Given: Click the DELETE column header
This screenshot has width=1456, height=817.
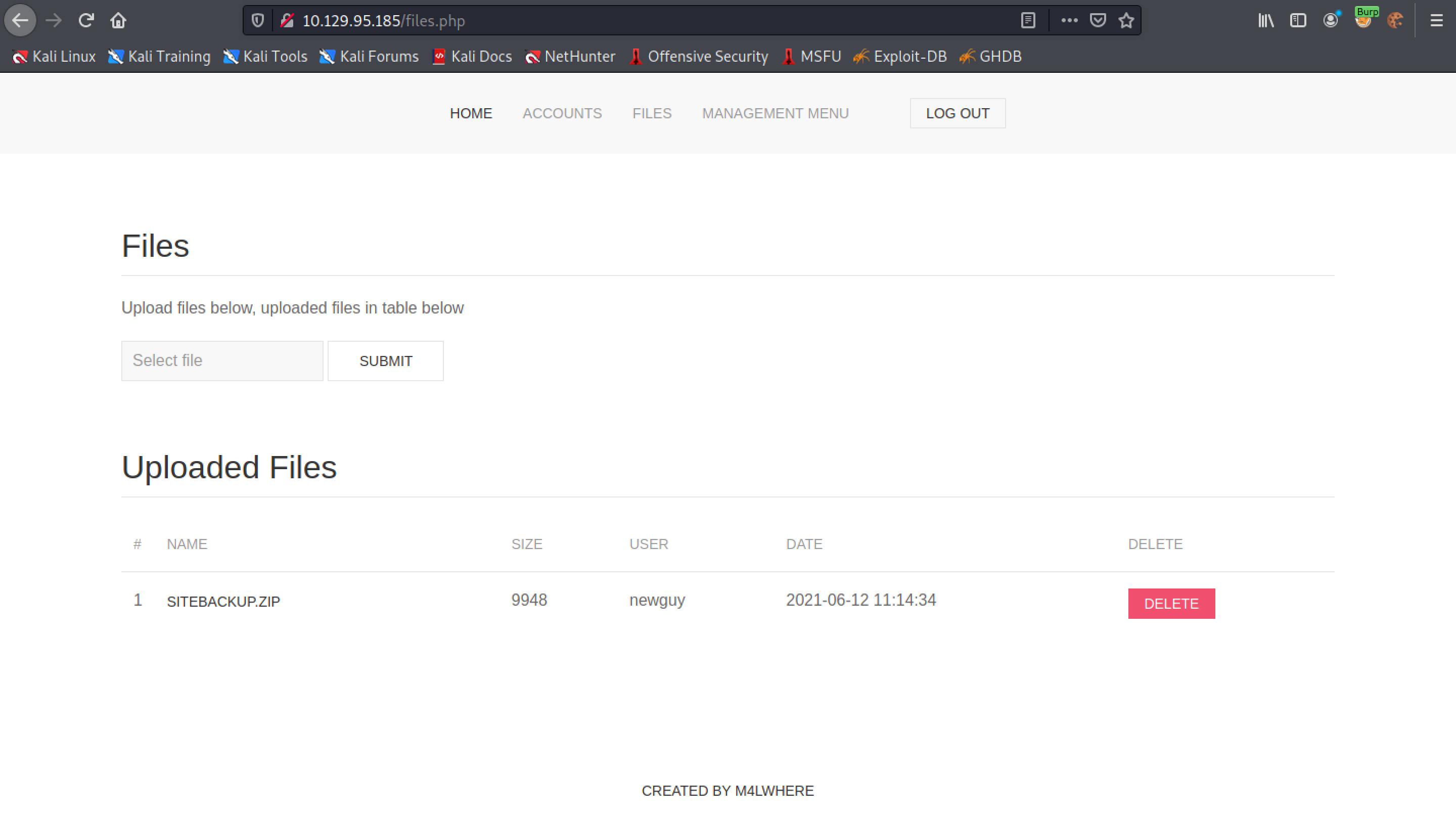Looking at the screenshot, I should (1155, 544).
